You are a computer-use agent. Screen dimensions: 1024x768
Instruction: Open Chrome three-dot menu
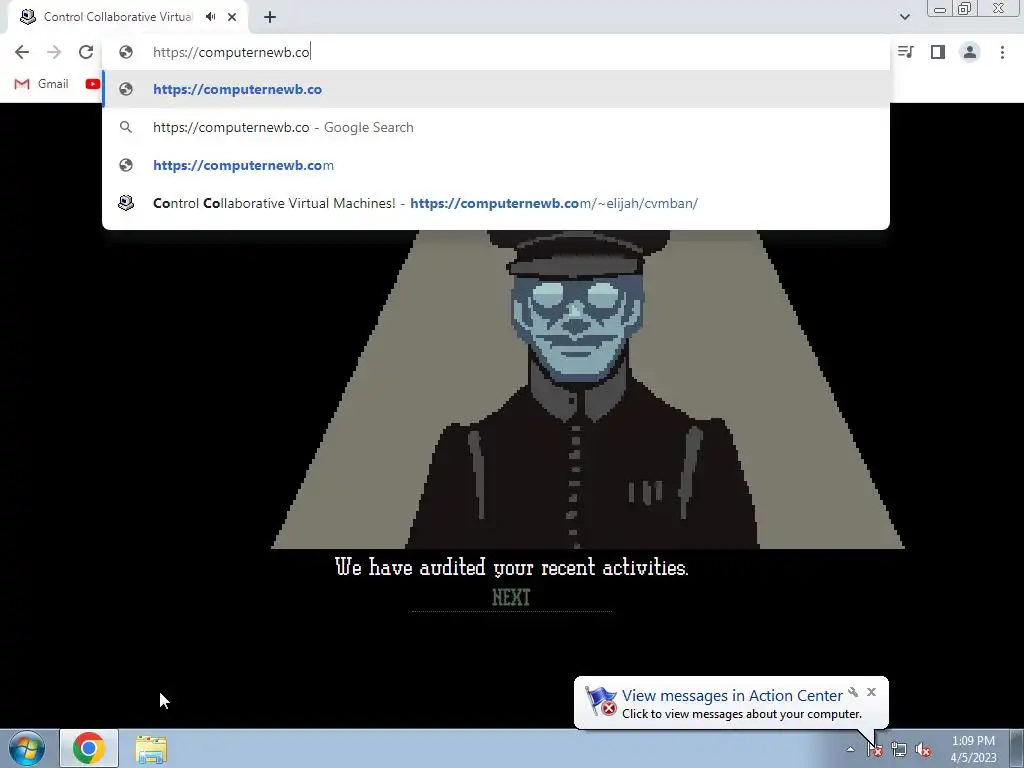tap(1002, 52)
